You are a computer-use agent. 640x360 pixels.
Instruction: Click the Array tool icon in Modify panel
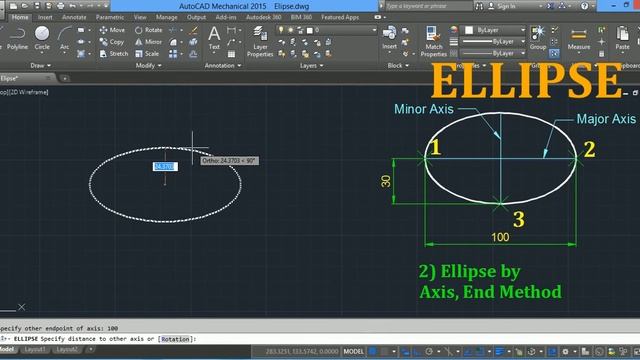click(x=173, y=54)
